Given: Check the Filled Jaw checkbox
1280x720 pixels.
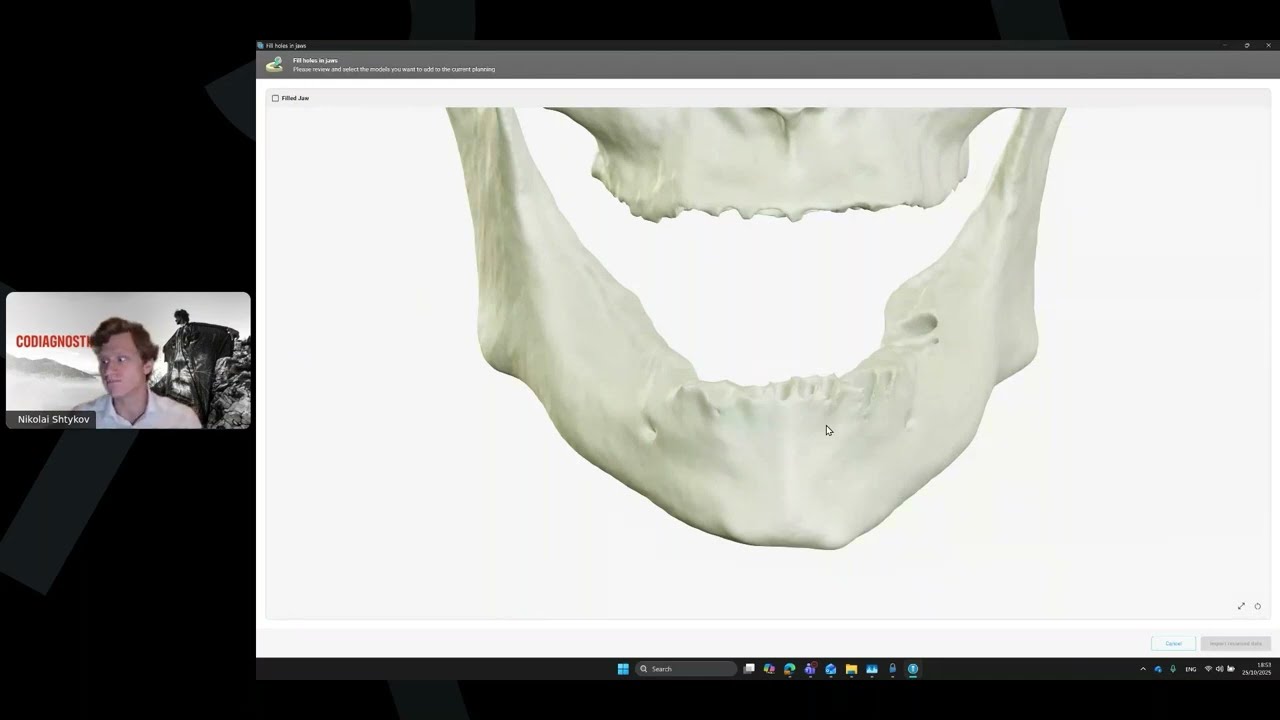Looking at the screenshot, I should click(x=275, y=98).
